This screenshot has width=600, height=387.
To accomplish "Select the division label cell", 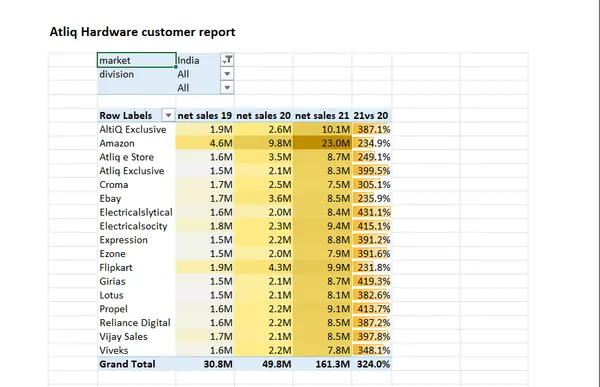I will pyautogui.click(x=137, y=74).
